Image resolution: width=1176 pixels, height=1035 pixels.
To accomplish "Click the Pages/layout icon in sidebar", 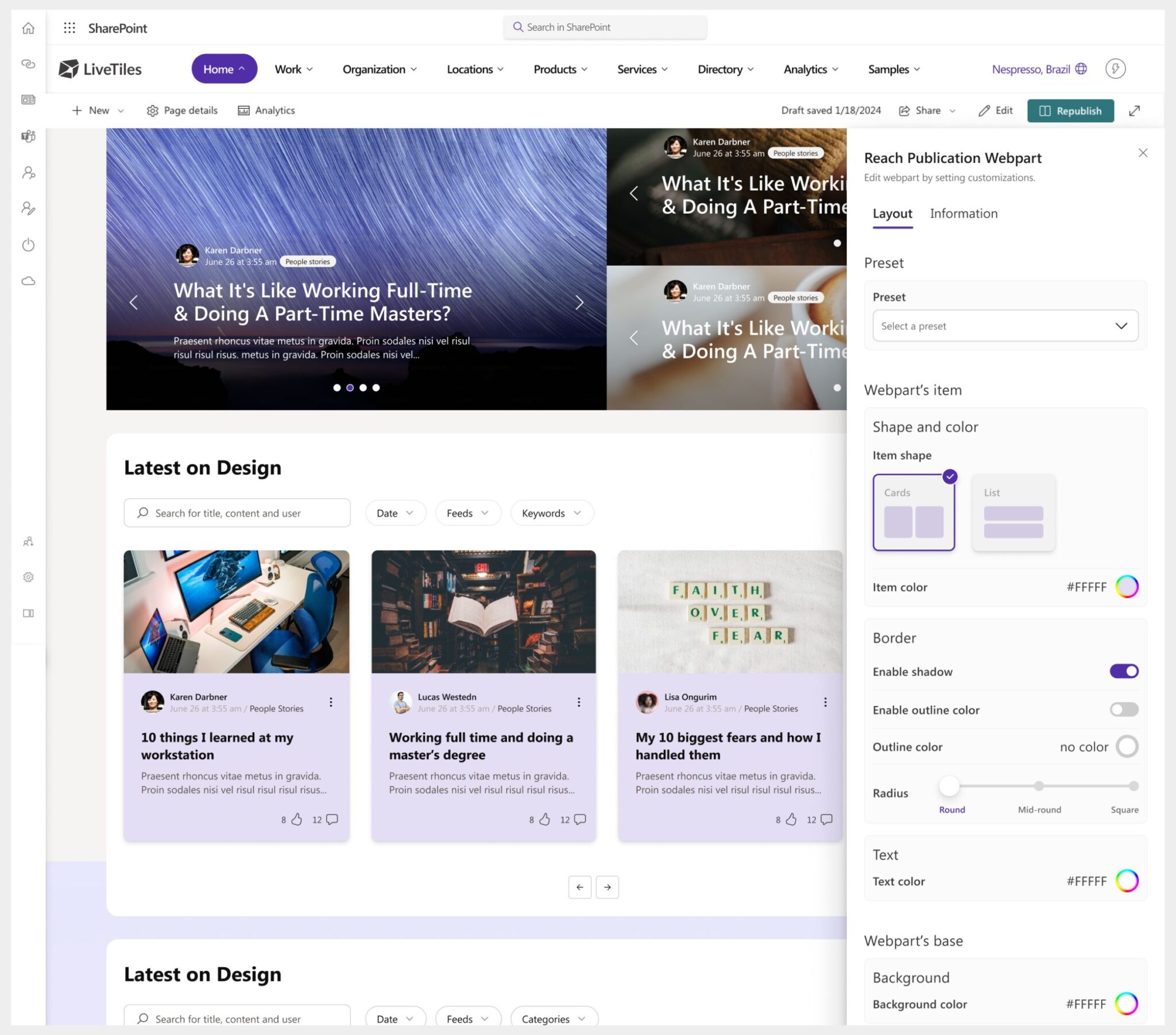I will point(27,612).
